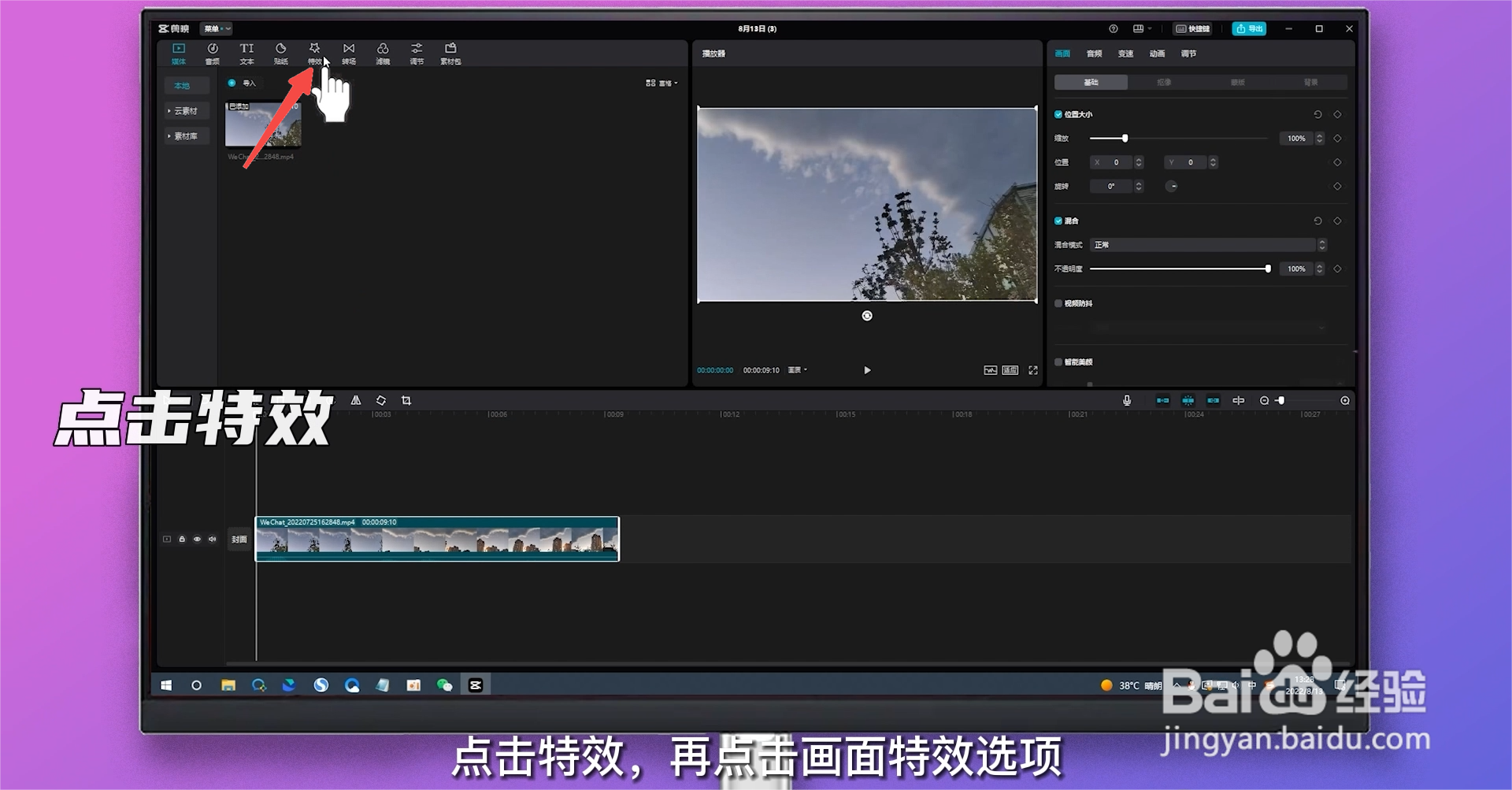
Task: Uncheck the 位置大小 checkbox
Action: 1058,113
